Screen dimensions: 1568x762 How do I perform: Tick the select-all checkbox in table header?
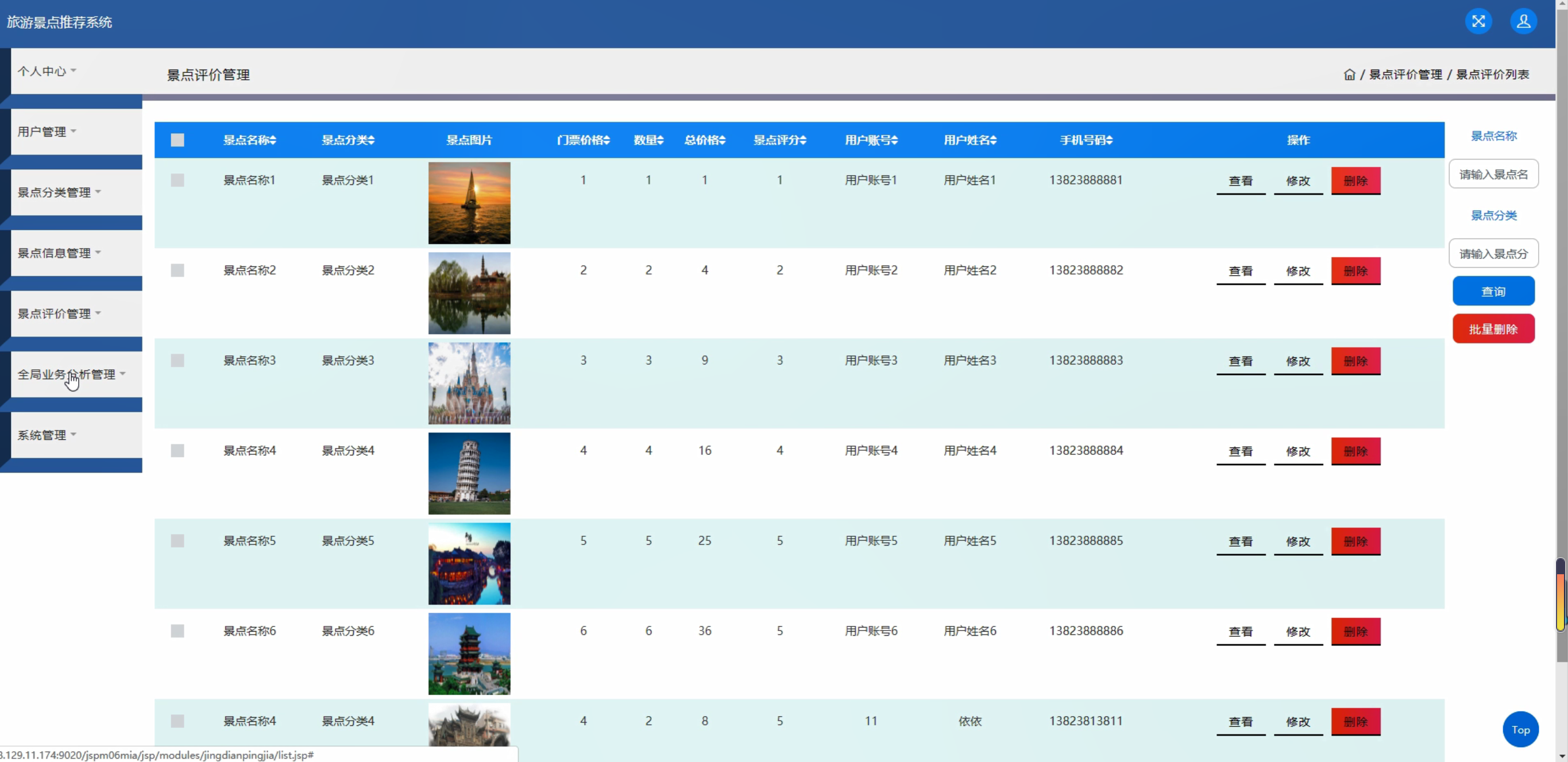177,141
